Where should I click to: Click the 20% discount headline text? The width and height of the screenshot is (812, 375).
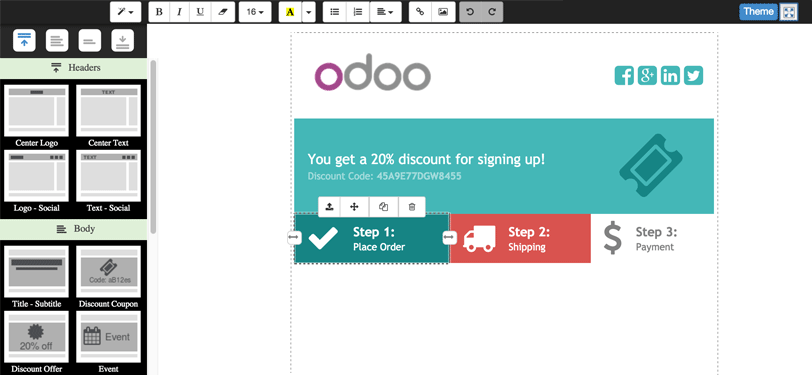coord(426,159)
